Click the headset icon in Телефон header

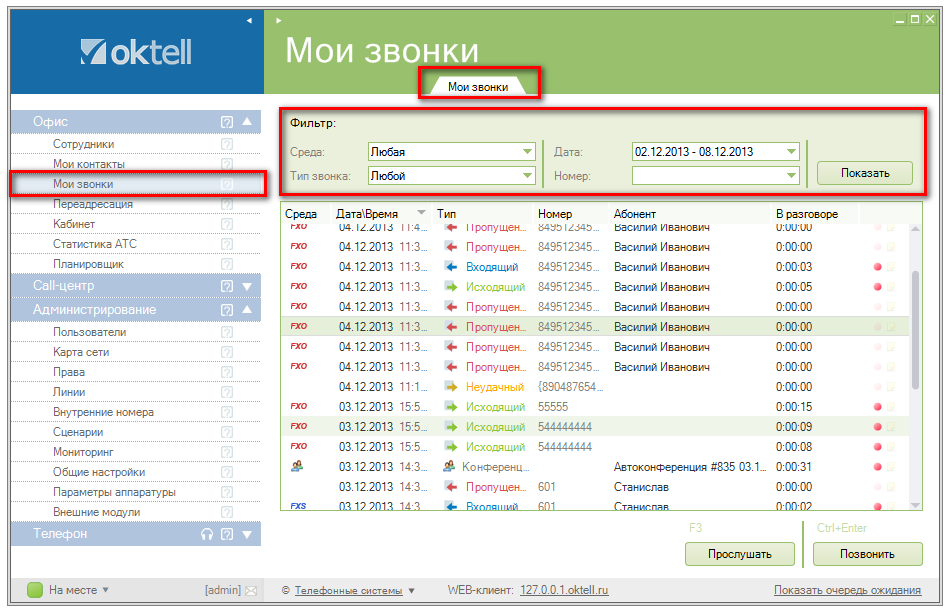pos(207,534)
